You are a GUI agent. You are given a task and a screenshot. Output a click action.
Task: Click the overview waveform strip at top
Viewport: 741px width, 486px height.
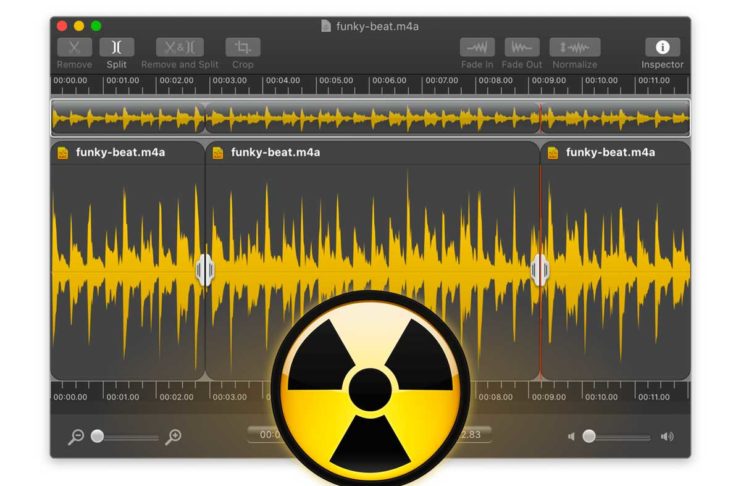[370, 118]
